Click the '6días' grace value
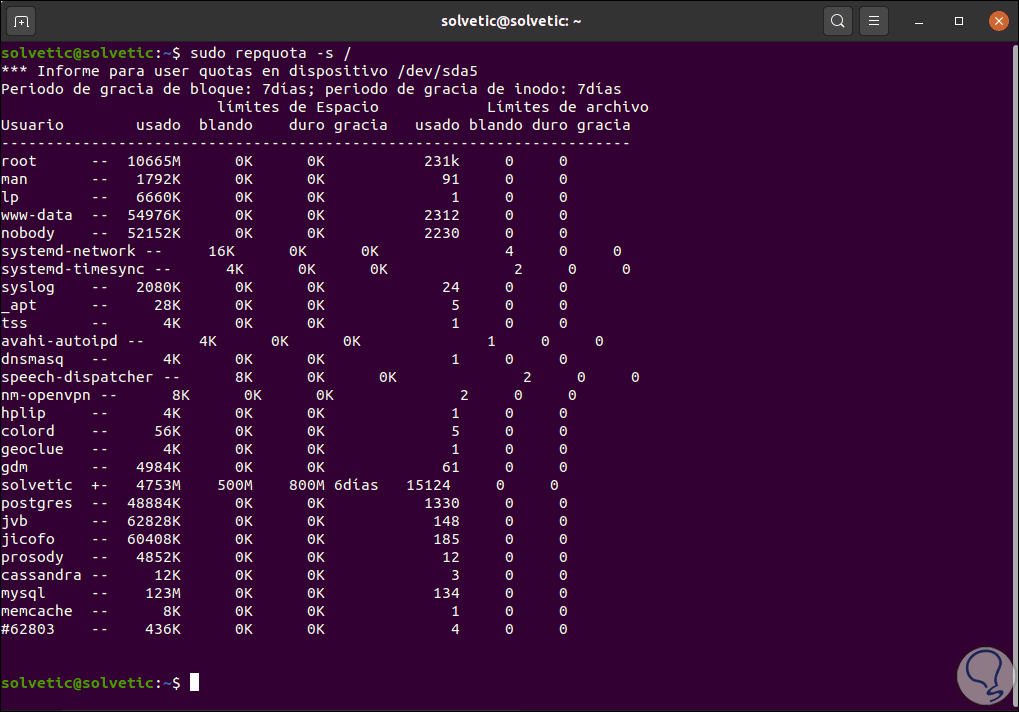Screen dimensions: 1019x712 [356, 485]
